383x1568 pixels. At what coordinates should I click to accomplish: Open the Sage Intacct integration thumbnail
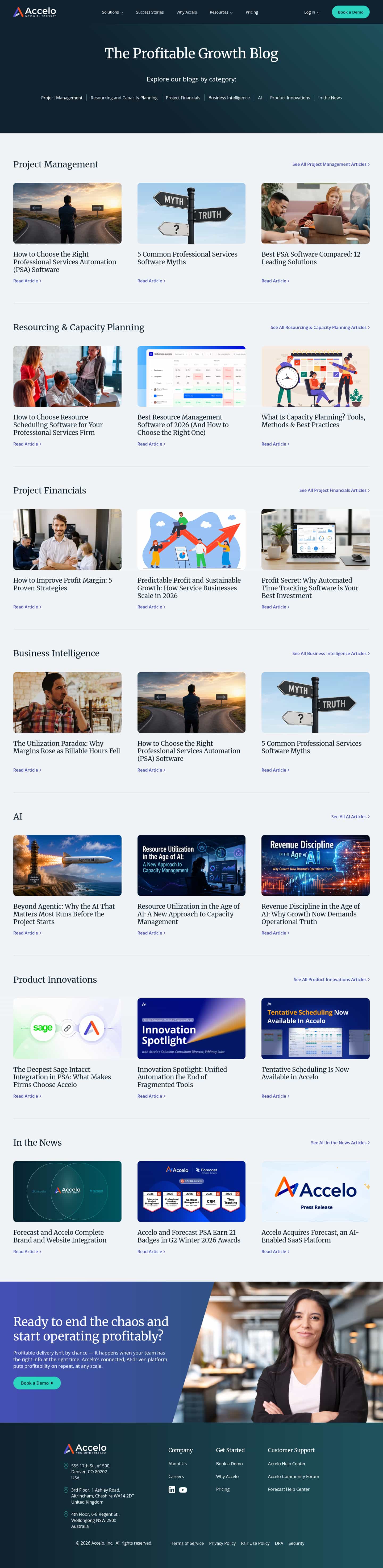coord(68,1028)
